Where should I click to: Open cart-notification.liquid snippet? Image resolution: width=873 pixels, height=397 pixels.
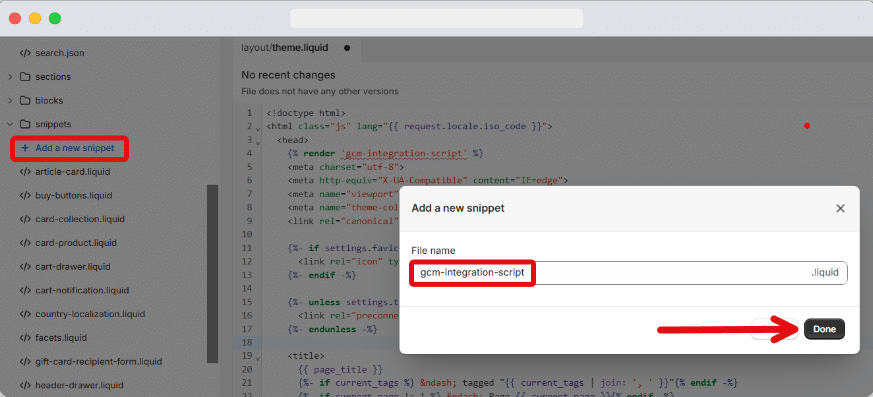pos(82,290)
